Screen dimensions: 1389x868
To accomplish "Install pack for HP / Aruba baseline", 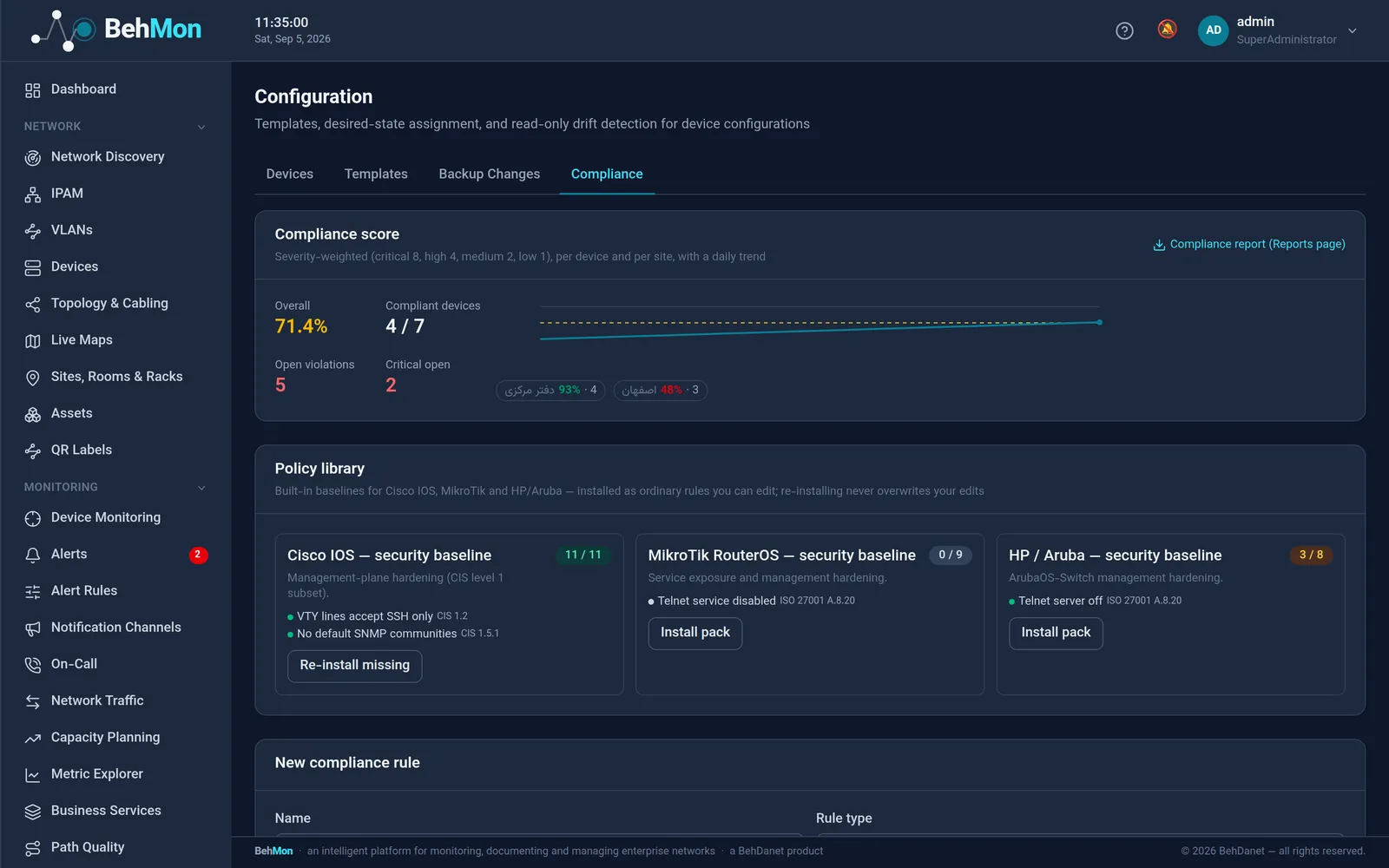I will pos(1056,633).
